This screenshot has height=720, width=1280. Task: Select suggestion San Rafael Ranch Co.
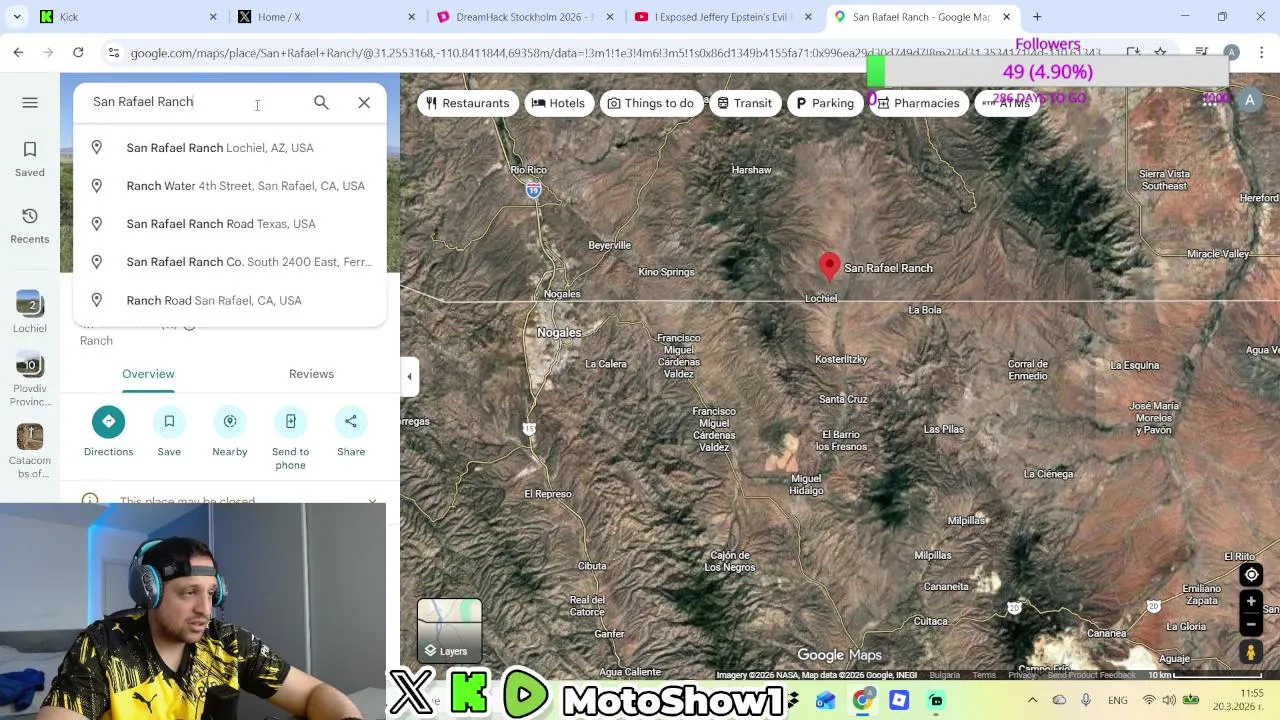pos(230,262)
